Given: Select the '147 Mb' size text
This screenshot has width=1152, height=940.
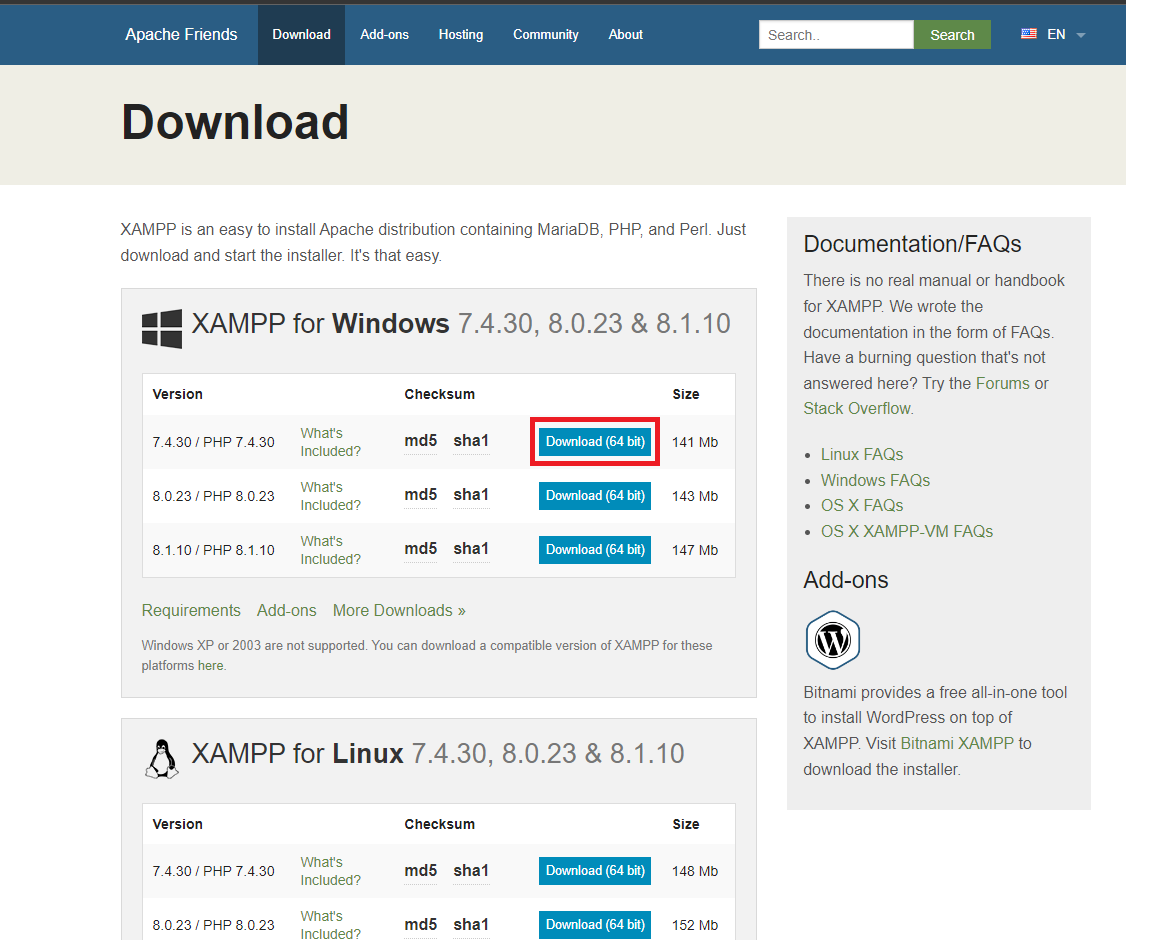Looking at the screenshot, I should [x=695, y=550].
